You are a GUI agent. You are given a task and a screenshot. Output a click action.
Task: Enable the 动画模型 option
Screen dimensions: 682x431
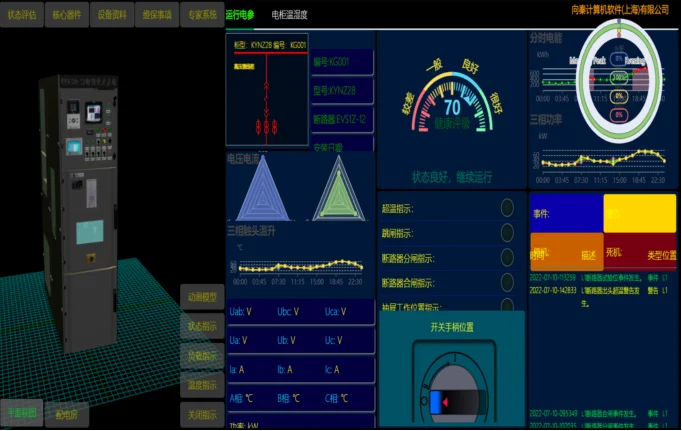click(202, 297)
